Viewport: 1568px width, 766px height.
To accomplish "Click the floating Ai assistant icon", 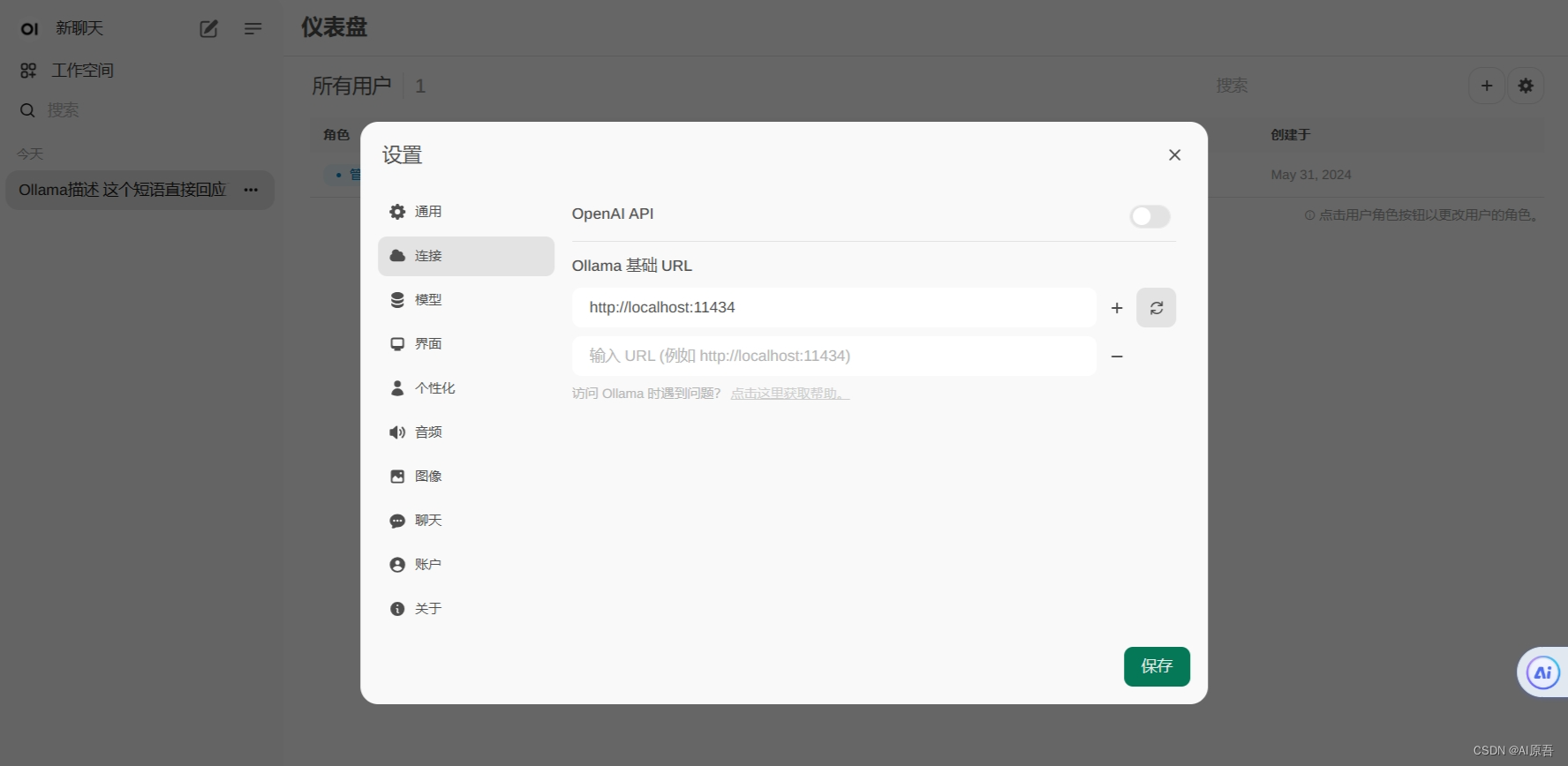I will pyautogui.click(x=1542, y=672).
